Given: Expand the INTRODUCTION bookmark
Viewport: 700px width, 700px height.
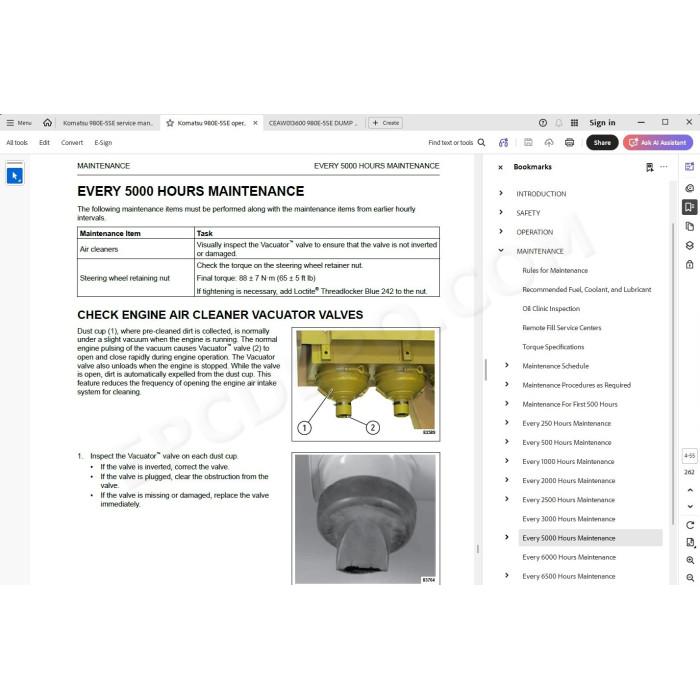Looking at the screenshot, I should (x=501, y=193).
